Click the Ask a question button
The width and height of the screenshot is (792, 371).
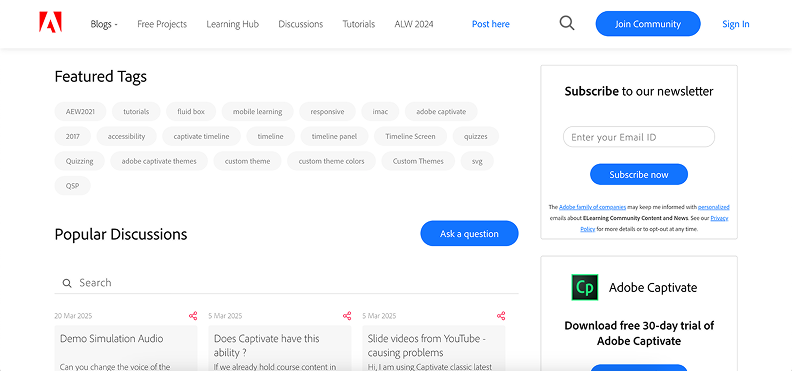pos(469,234)
